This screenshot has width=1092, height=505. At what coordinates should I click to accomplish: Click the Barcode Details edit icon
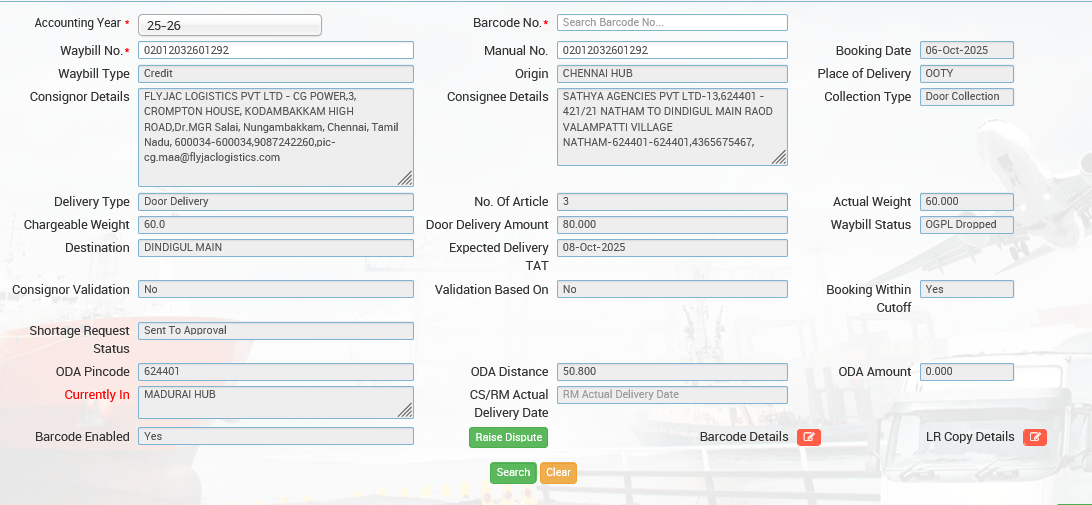point(808,437)
